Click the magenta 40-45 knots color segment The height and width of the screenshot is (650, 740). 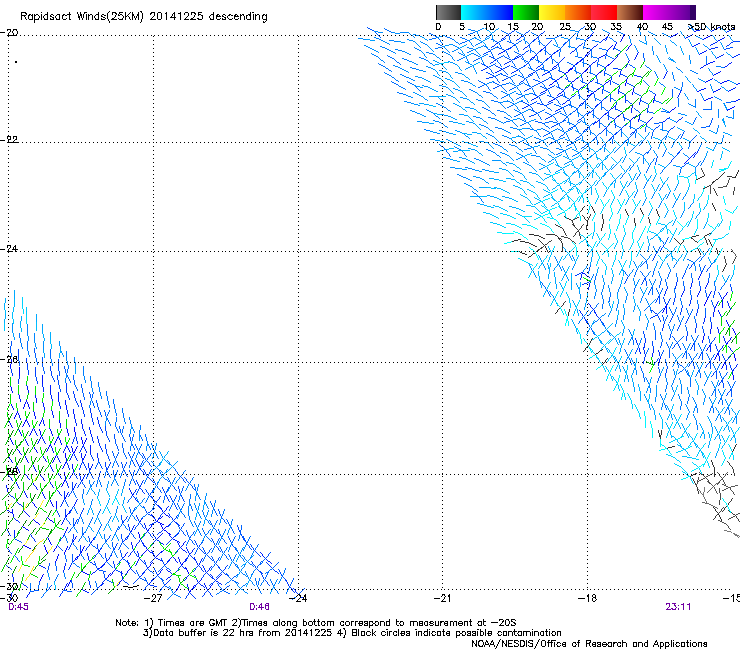coord(656,12)
